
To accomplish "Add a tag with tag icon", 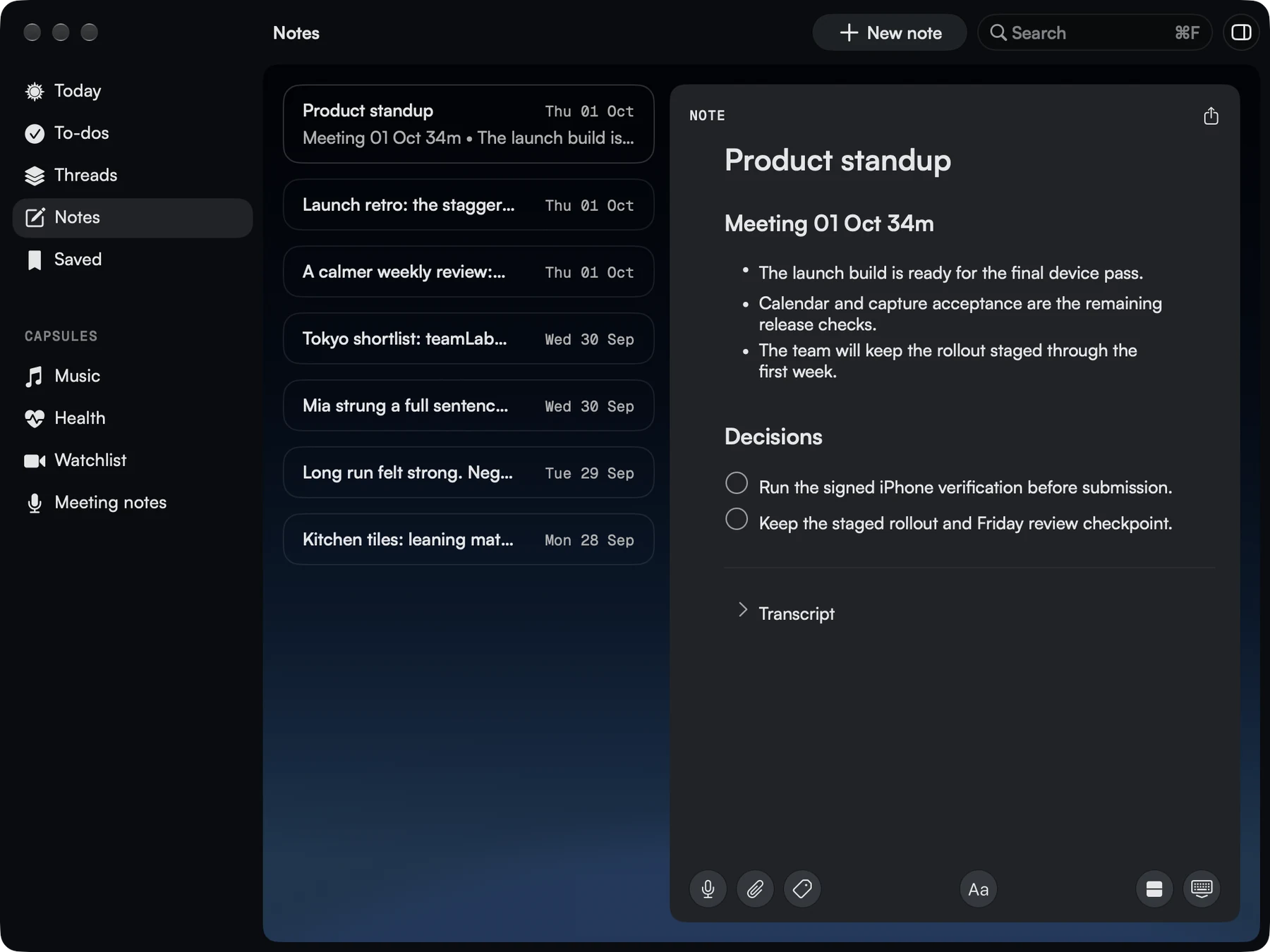I will click(802, 889).
